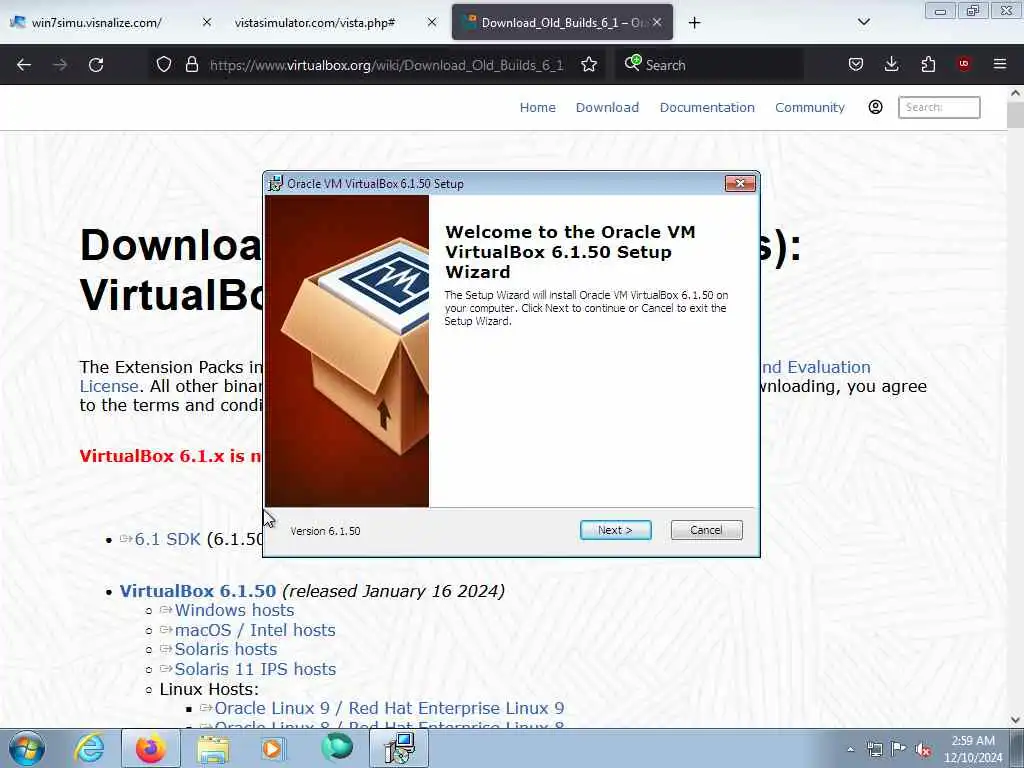Open the VirtualBox 6.1.50 heading link

(198, 591)
